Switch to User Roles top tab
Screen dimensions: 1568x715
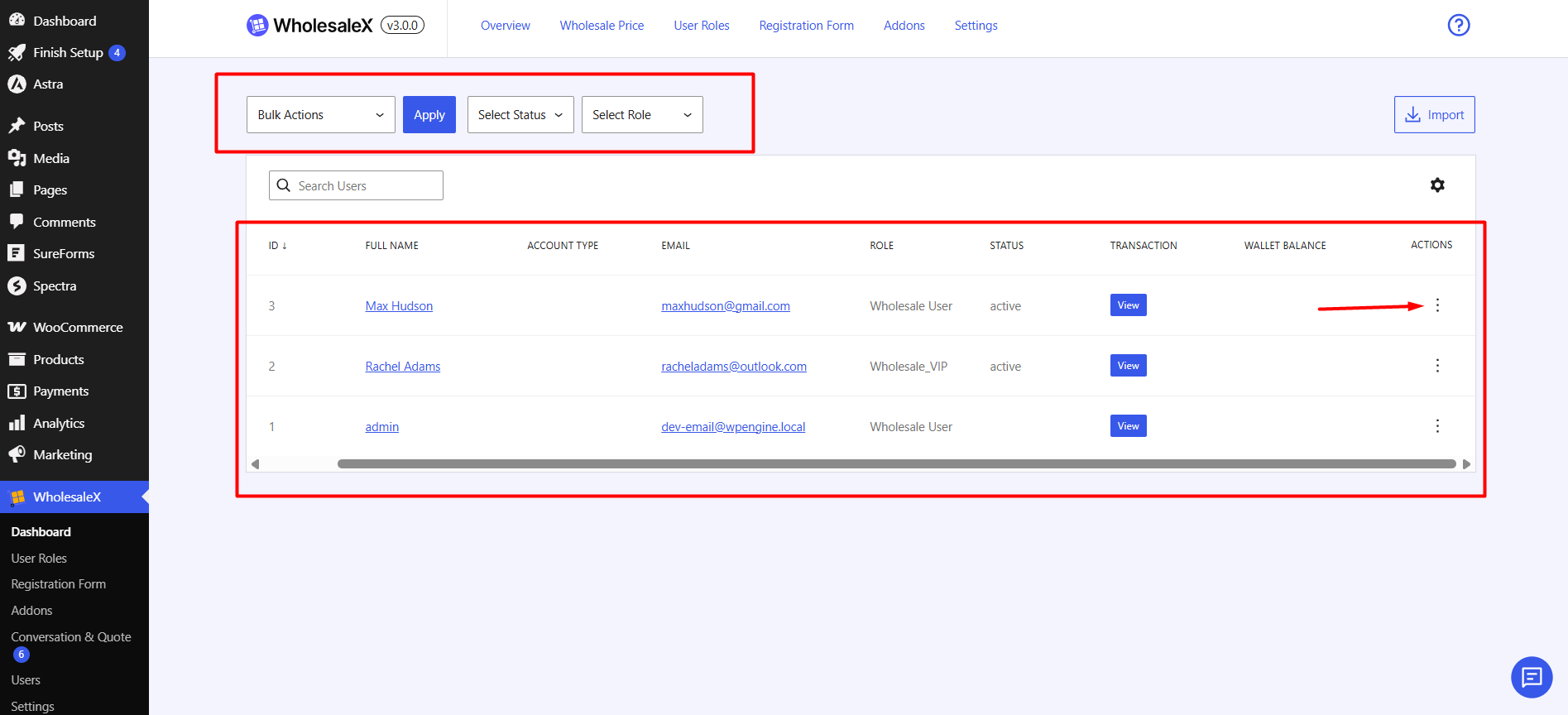(x=702, y=26)
